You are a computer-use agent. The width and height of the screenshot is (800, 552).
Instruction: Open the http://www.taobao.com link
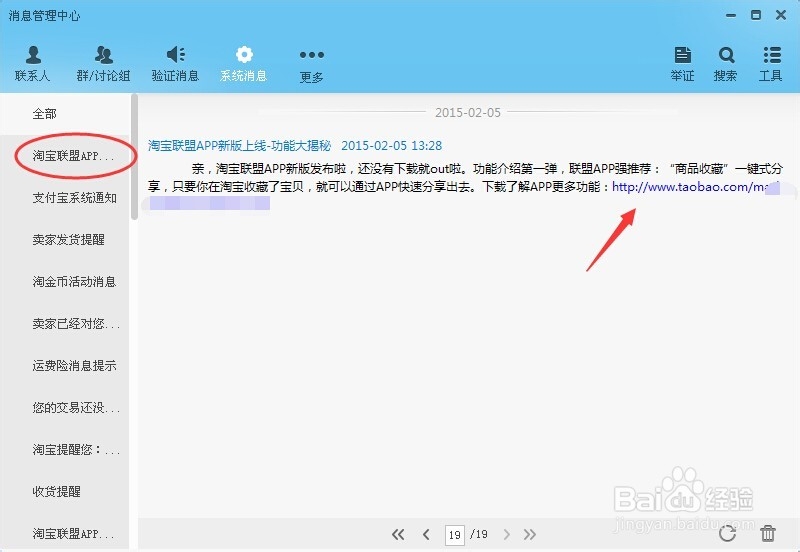click(689, 187)
